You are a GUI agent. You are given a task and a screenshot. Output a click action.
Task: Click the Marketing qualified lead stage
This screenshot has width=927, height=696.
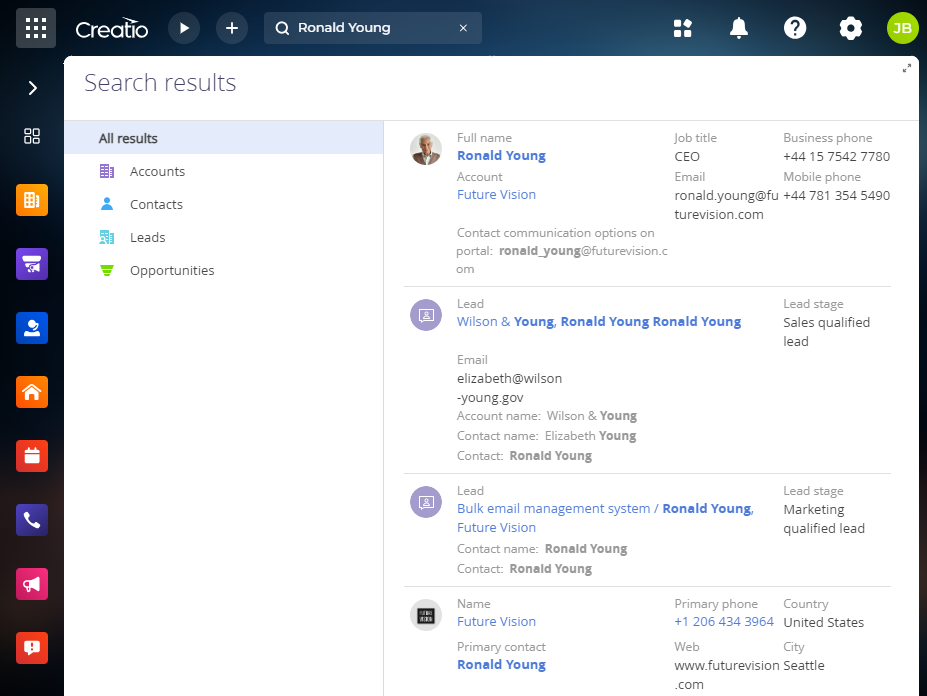point(824,519)
